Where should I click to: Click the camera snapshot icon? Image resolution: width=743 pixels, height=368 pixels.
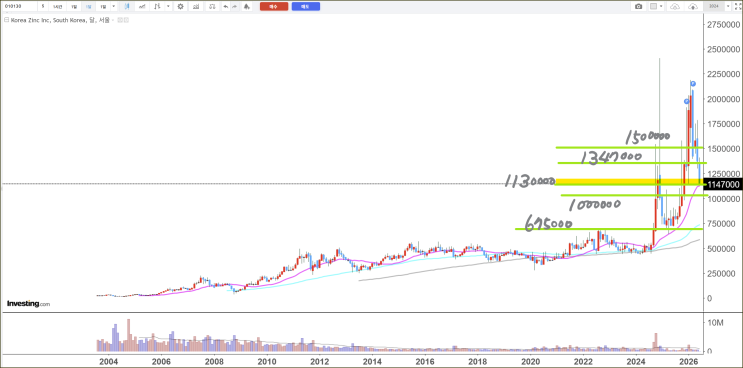click(x=638, y=6)
